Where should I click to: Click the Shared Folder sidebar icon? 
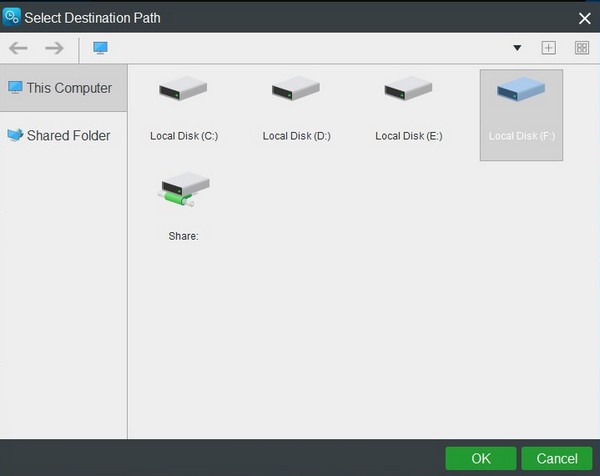tap(15, 135)
